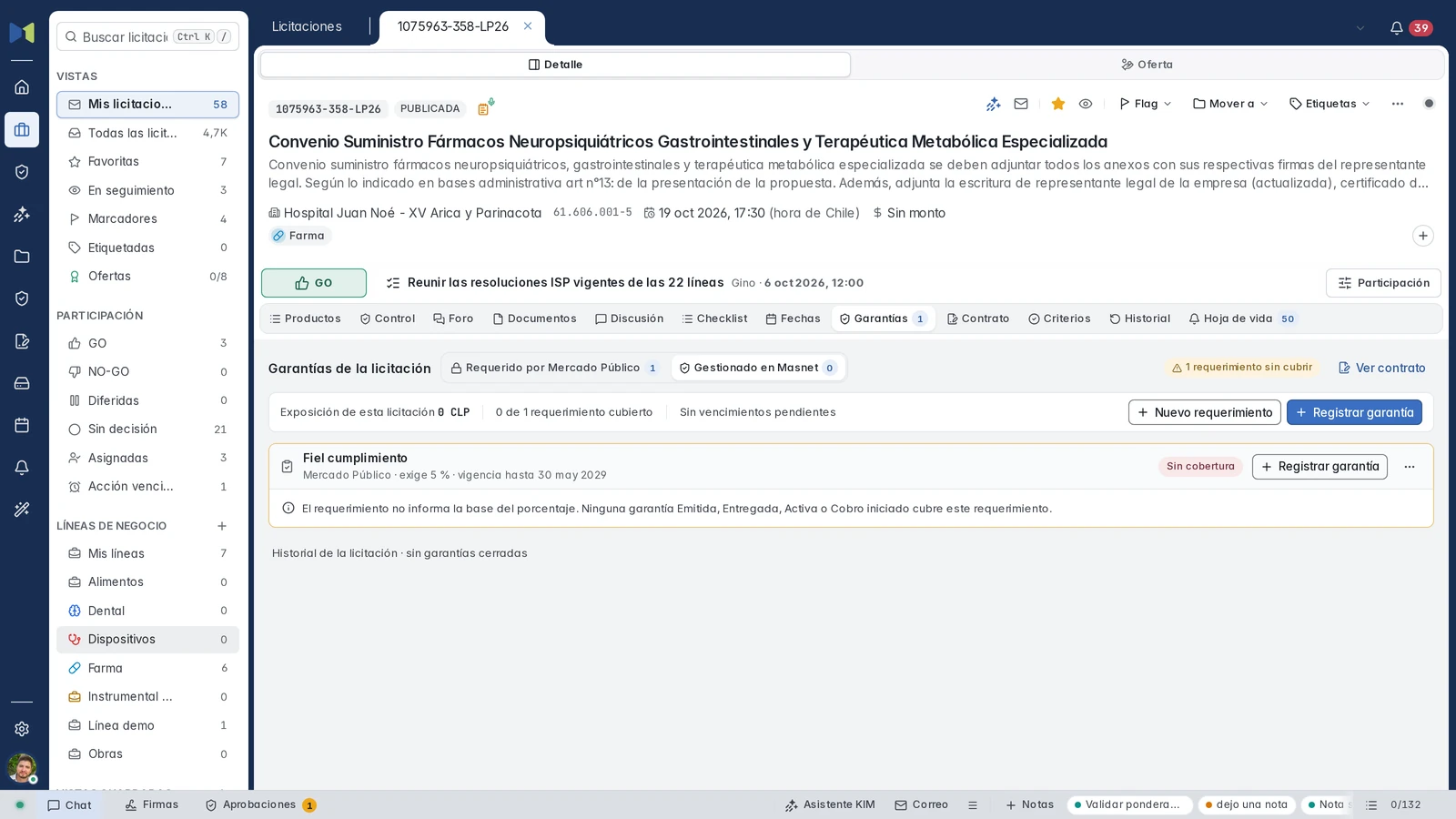Open the Documentos tab
This screenshot has height=819, width=1456.
(x=534, y=318)
